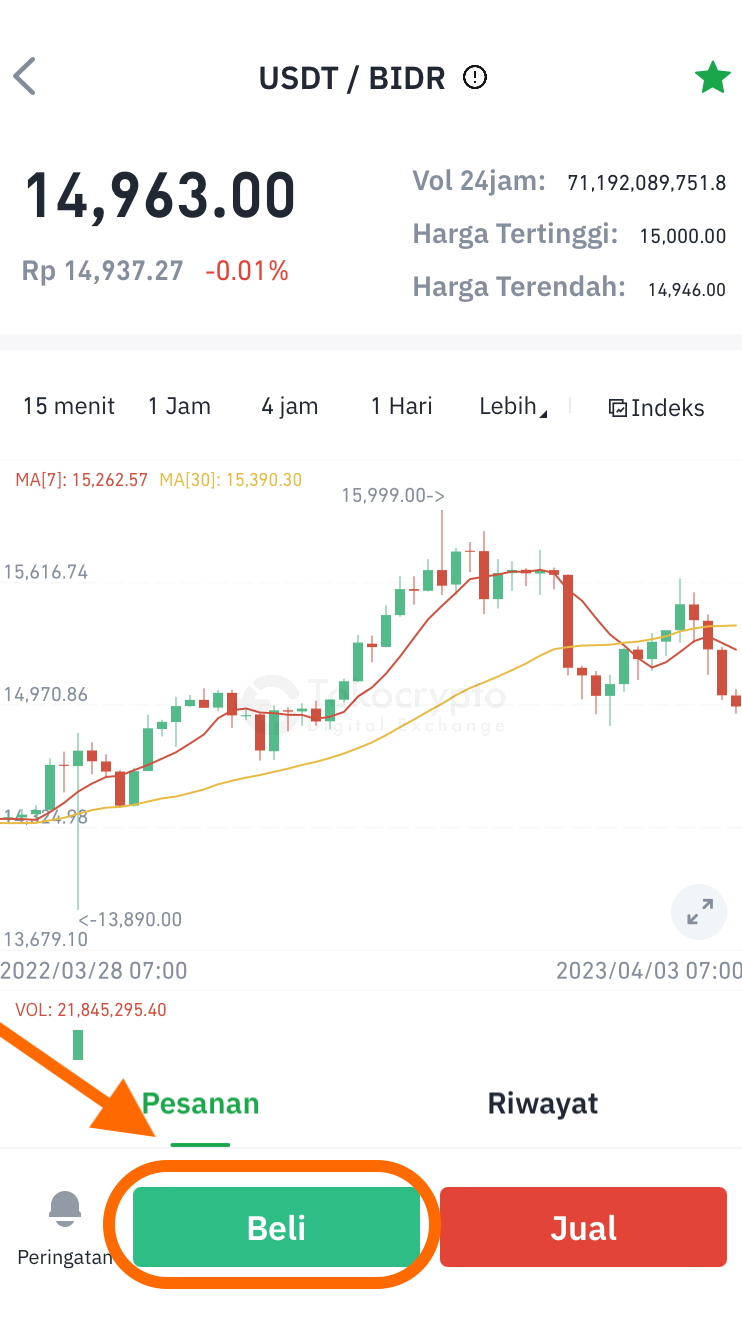Click the 15,616.74 price axis label
742x1323 pixels.
pyautogui.click(x=46, y=572)
